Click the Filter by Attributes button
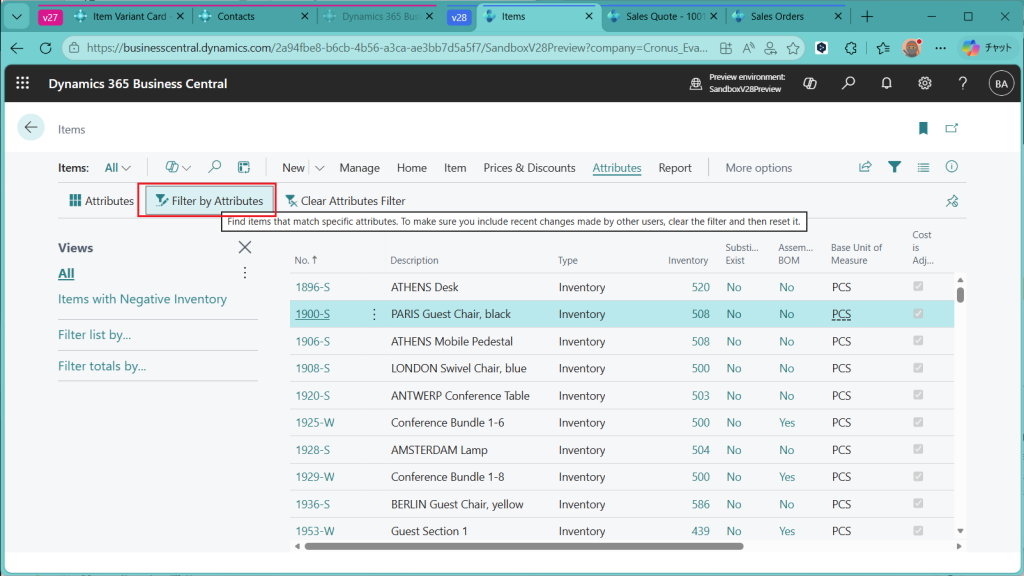1024x576 pixels. pos(209,201)
